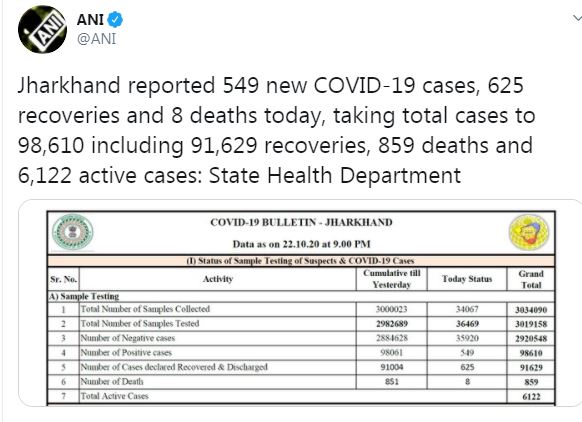Click the Total Active Cases value 6122
Viewport: 582px width, 422px height.
[x=531, y=397]
